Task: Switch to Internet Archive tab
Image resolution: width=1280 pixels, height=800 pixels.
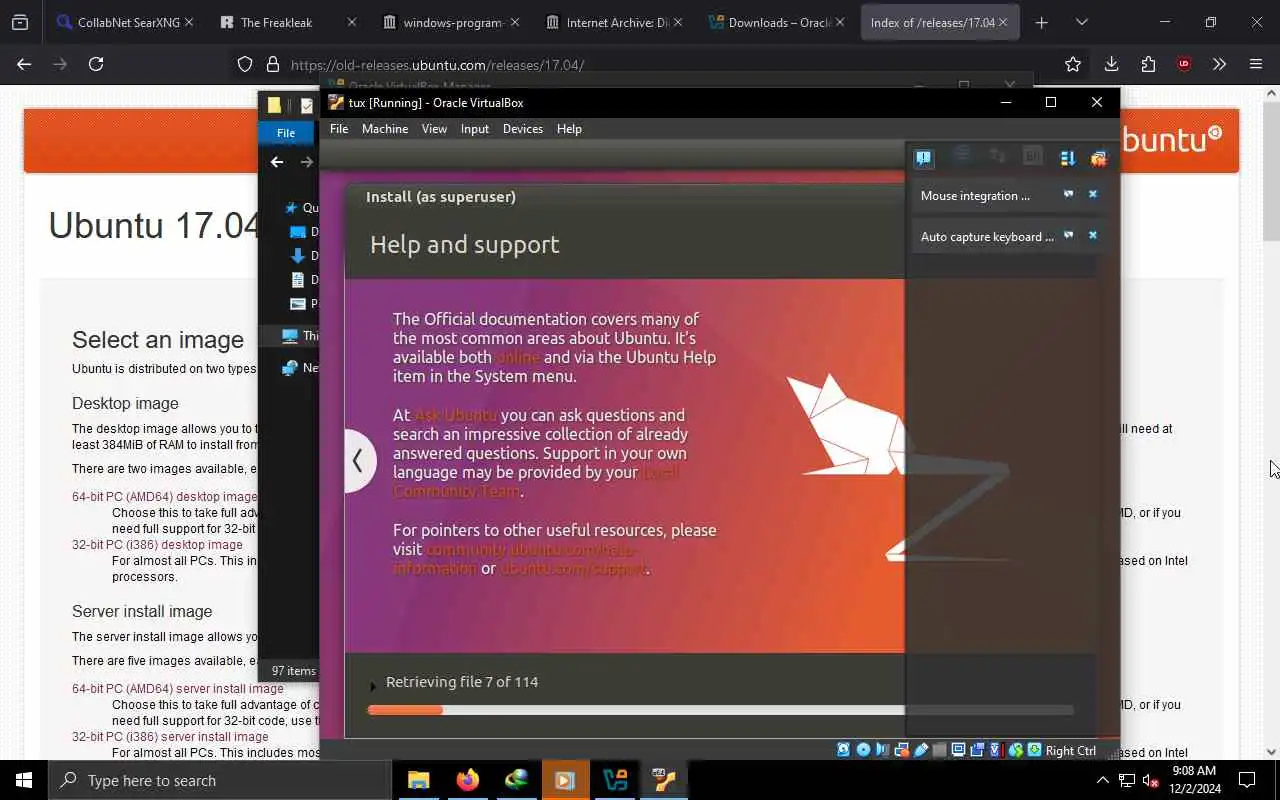Action: pos(615,22)
